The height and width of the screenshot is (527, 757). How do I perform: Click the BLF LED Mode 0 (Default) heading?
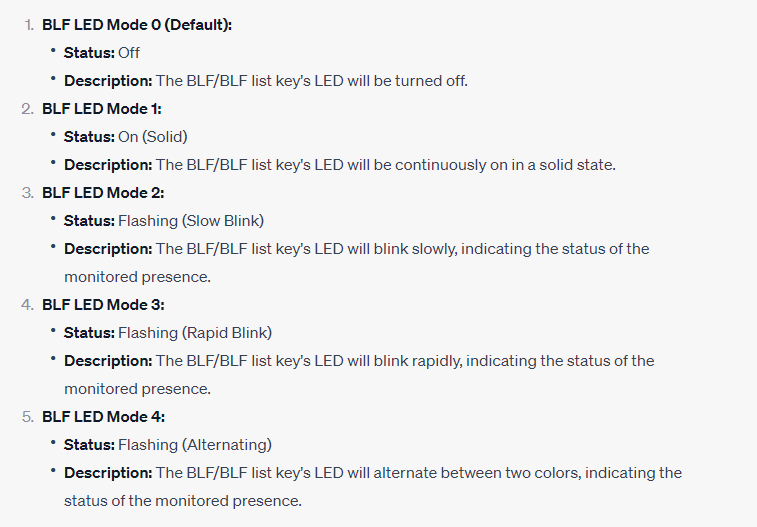click(137, 25)
